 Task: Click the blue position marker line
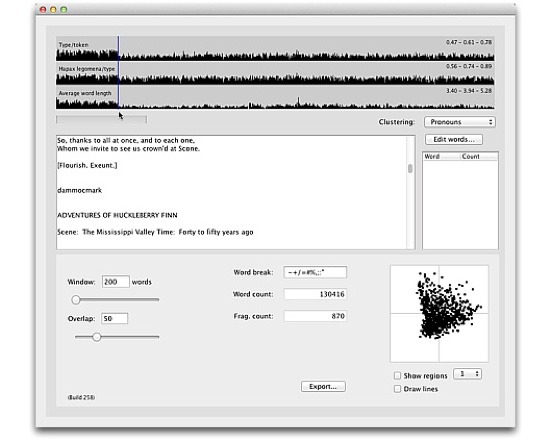click(118, 72)
